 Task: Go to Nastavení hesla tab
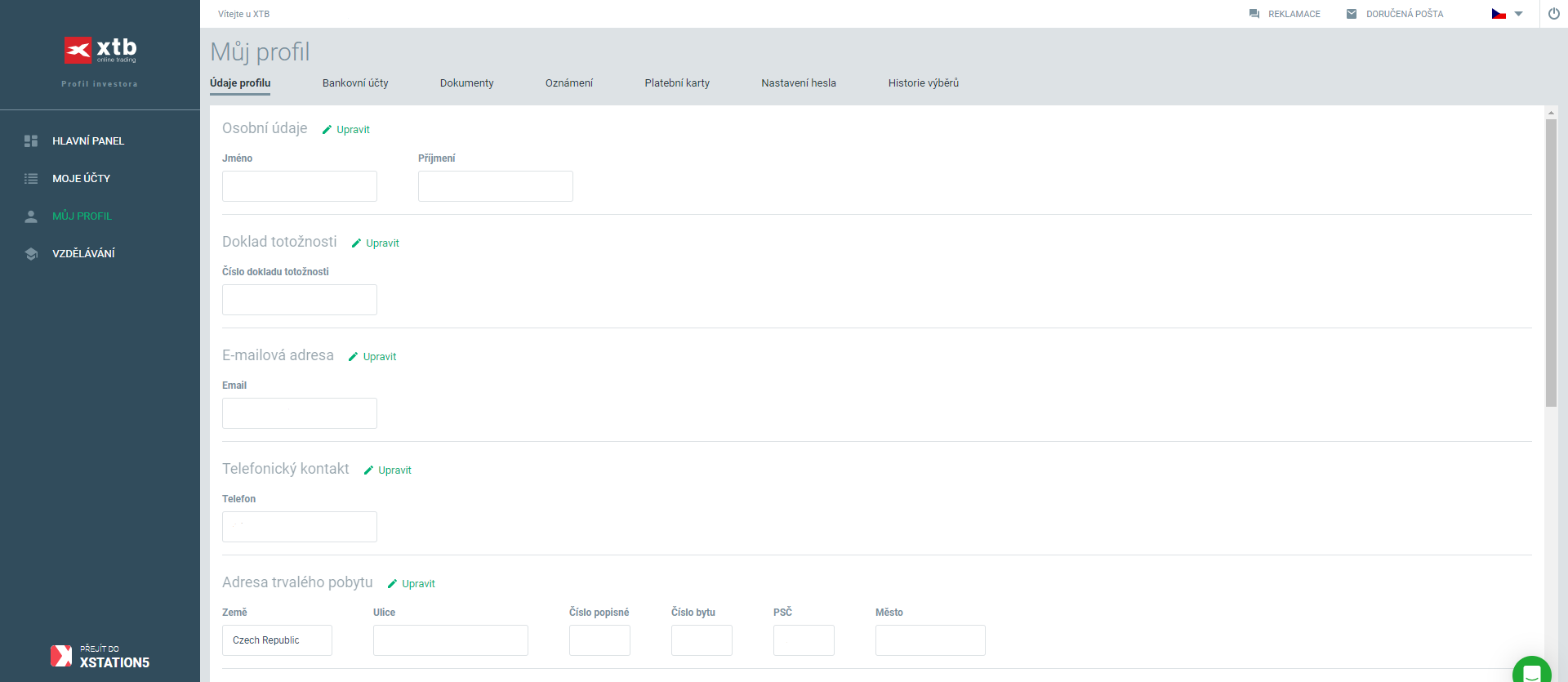point(798,83)
